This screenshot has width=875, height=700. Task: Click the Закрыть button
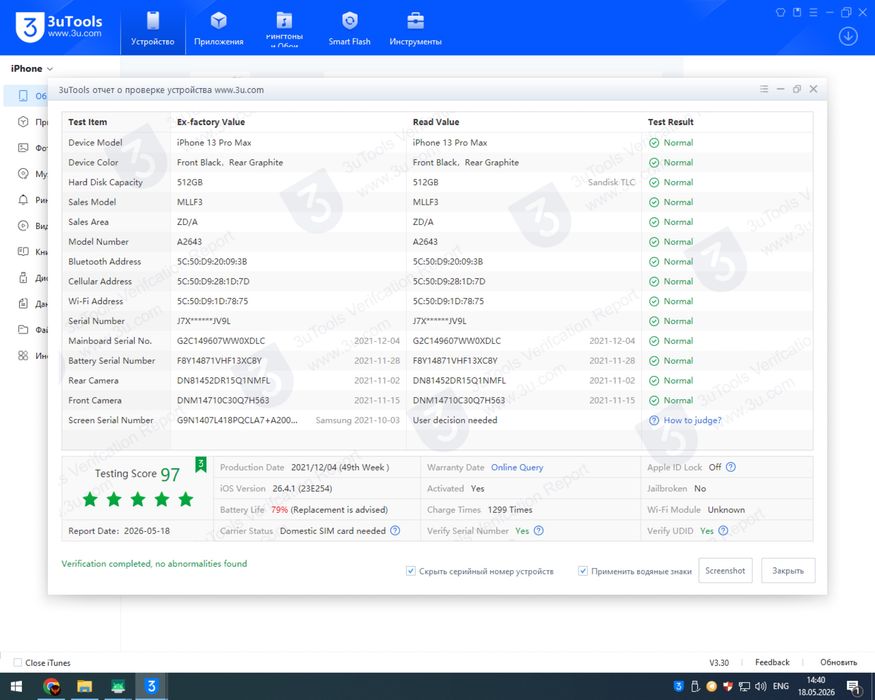pos(788,570)
